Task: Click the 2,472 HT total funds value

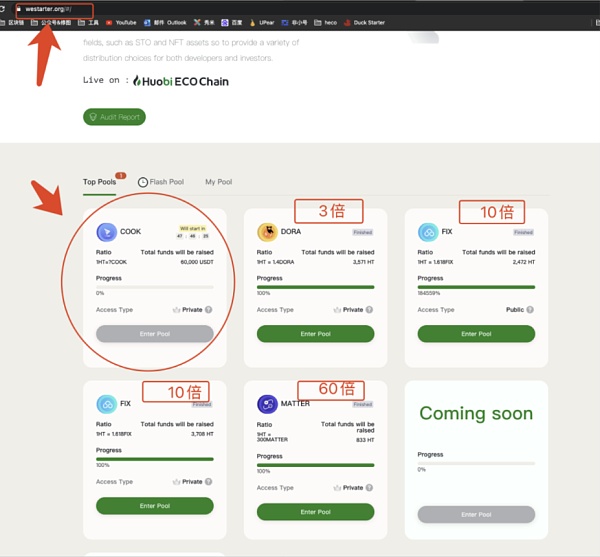Action: (x=523, y=262)
